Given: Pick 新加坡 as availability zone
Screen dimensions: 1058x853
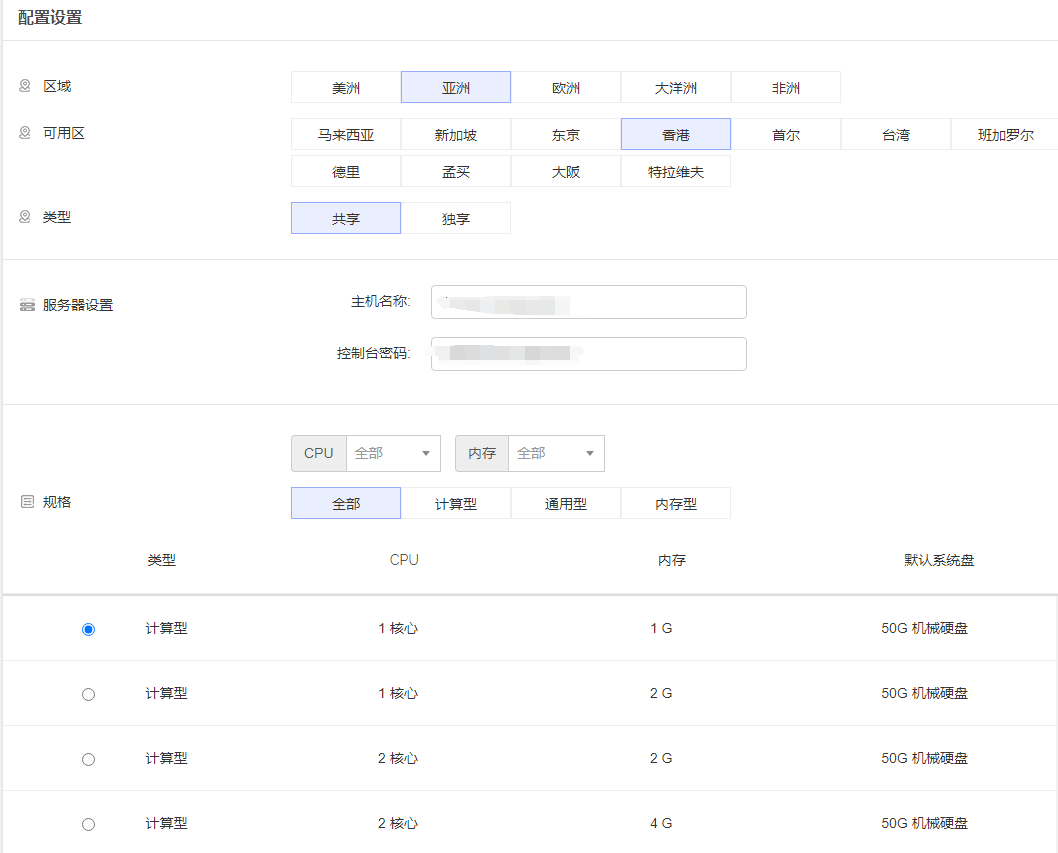Looking at the screenshot, I should [456, 135].
